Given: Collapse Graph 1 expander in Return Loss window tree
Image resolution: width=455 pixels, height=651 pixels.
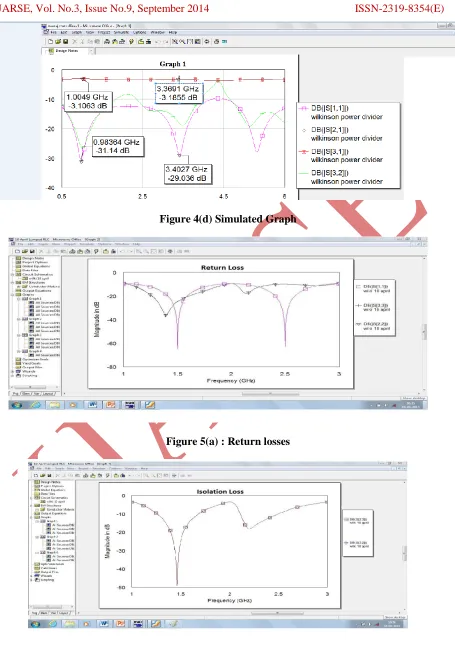Looking at the screenshot, I should coord(19,299).
